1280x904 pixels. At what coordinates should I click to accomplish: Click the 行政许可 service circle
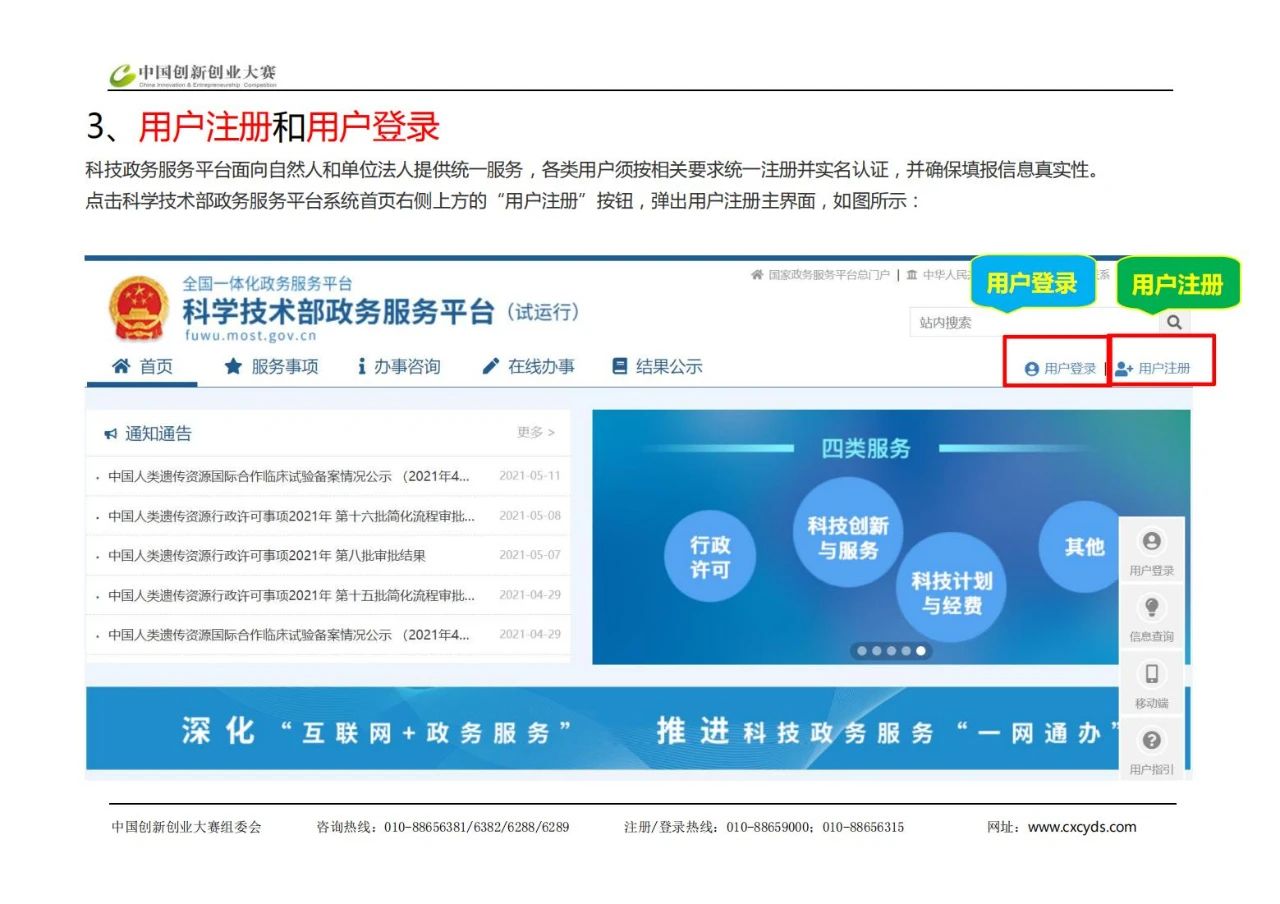[710, 557]
